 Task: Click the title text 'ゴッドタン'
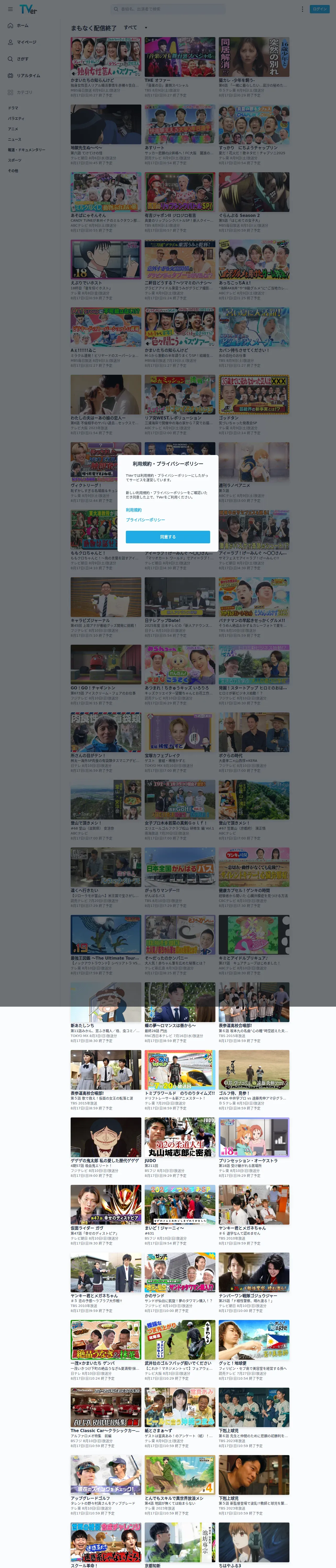(229, 418)
